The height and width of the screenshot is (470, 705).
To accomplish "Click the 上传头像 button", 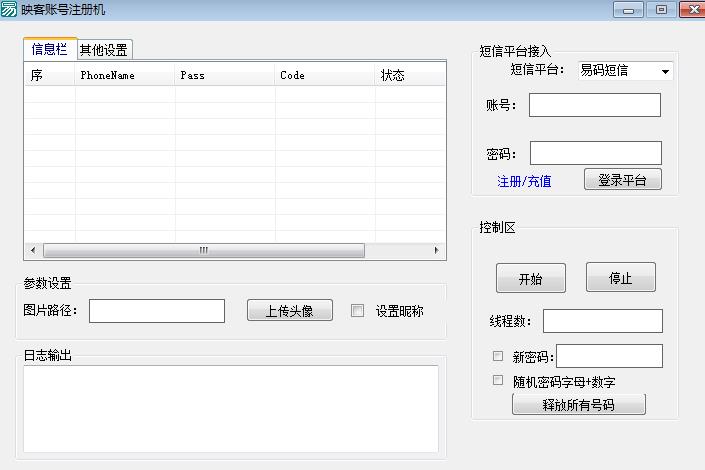I will pyautogui.click(x=289, y=311).
